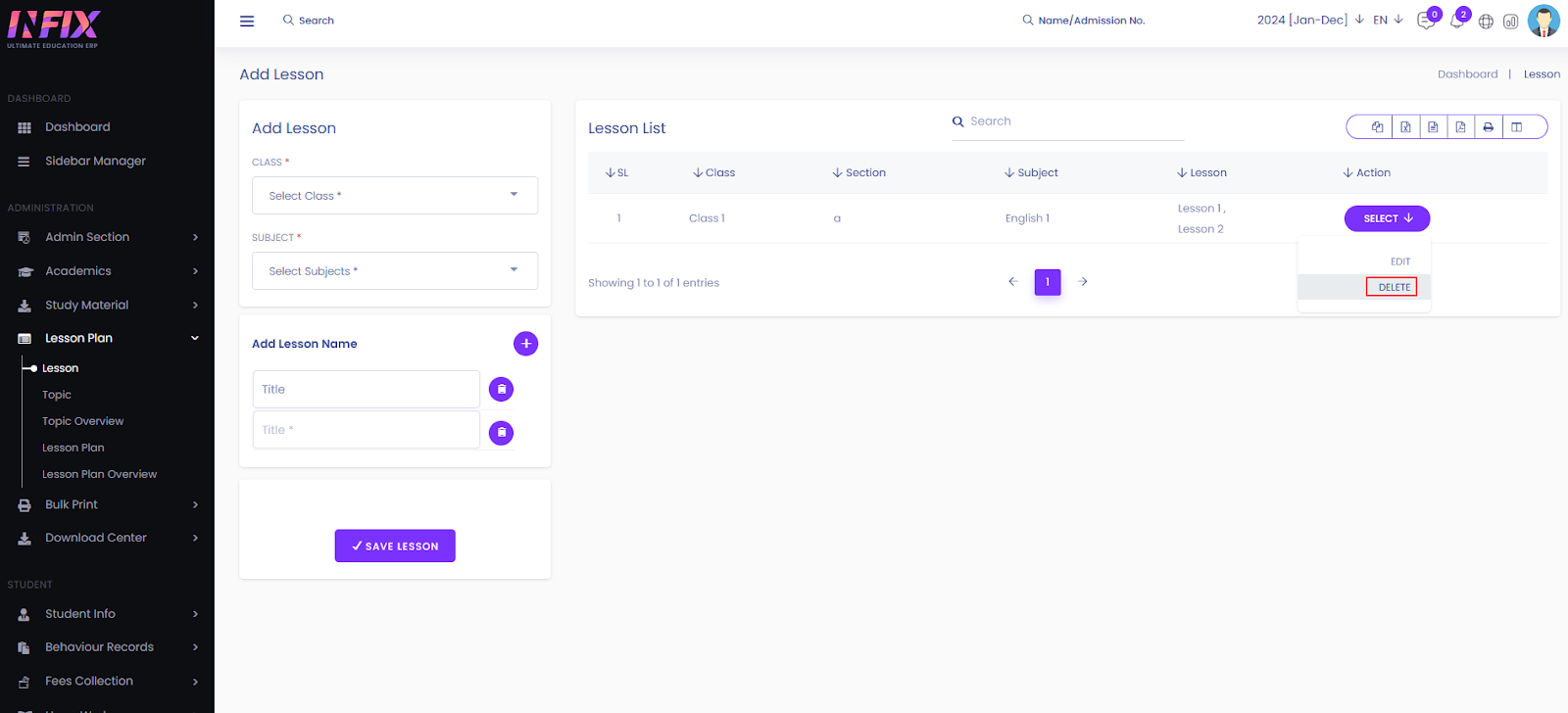This screenshot has width=1568, height=713.
Task: Choose DELETE from the action menu
Action: [1394, 287]
